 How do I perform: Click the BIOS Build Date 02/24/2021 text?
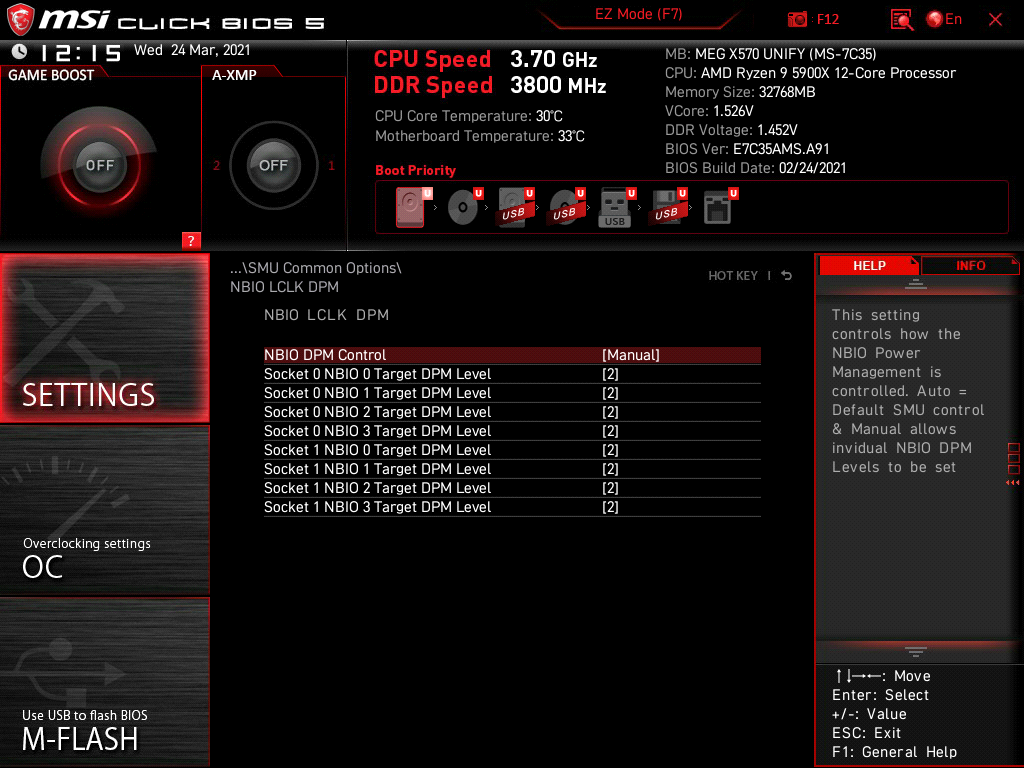pos(756,168)
